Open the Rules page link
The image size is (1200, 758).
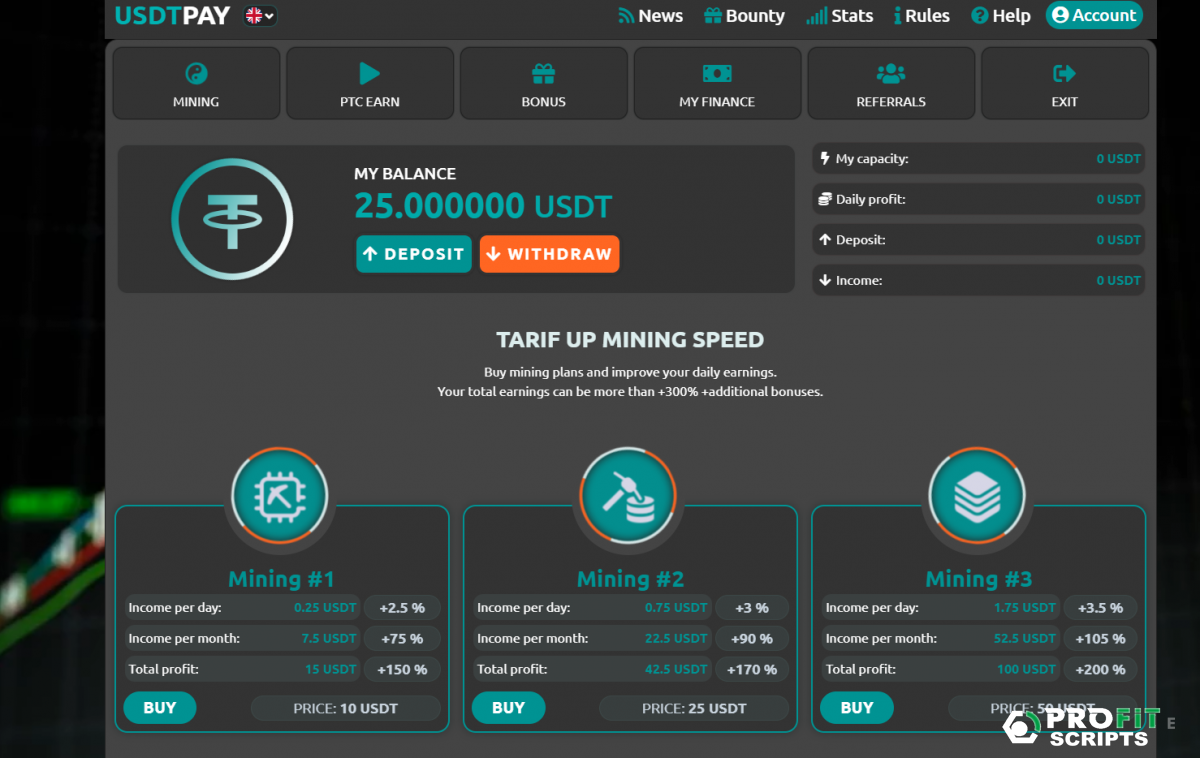tap(921, 16)
